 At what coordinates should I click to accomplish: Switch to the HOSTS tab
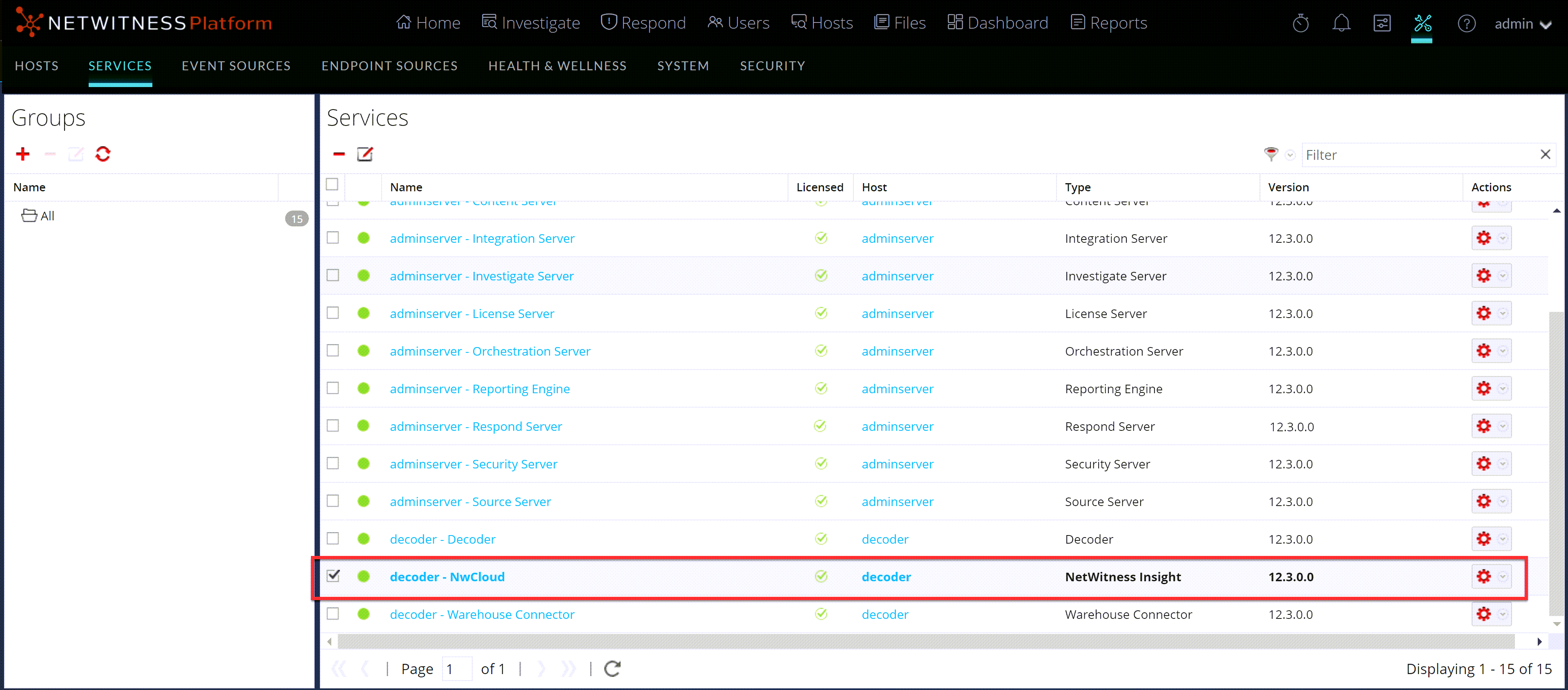click(x=36, y=66)
